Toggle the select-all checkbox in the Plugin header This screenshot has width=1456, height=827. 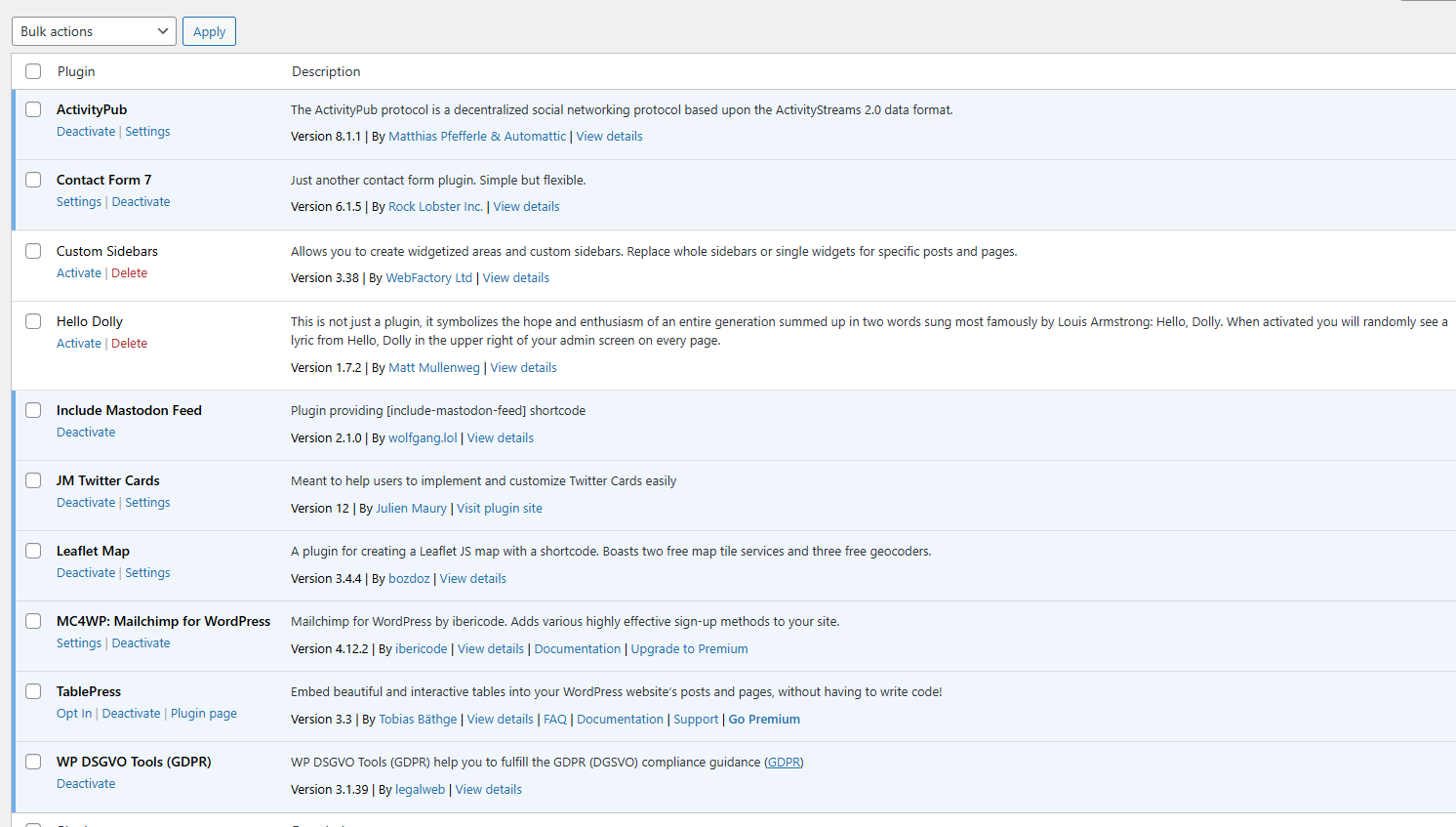click(33, 71)
